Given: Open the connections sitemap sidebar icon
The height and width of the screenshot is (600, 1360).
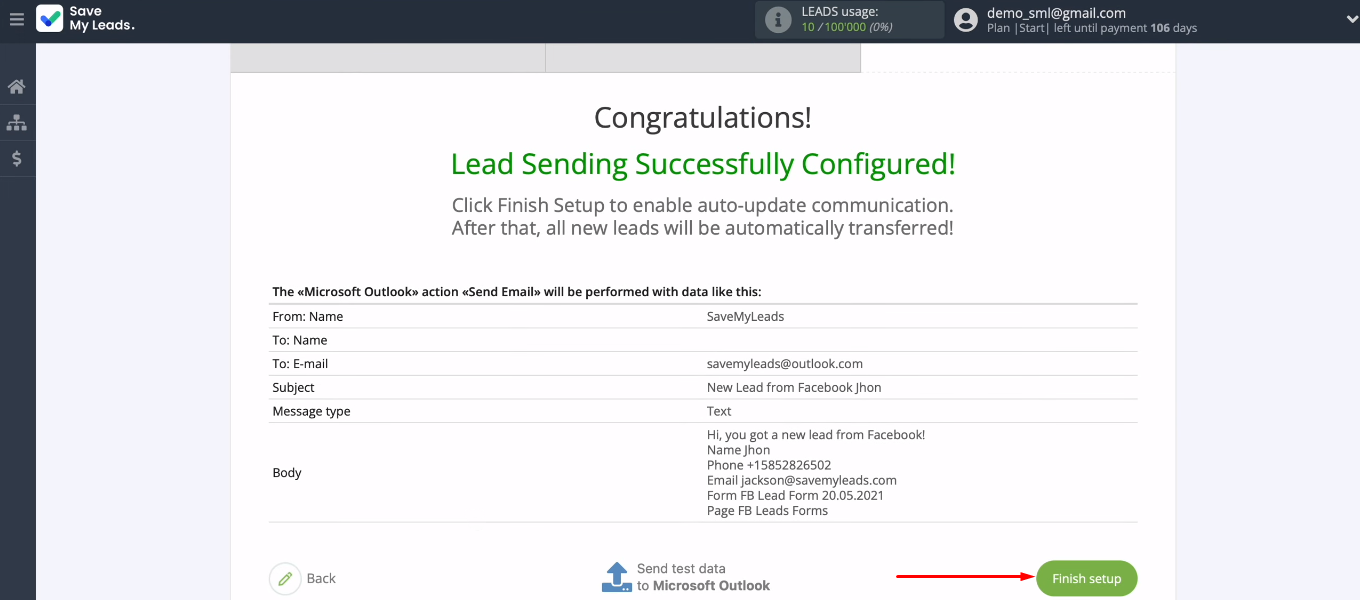Looking at the screenshot, I should tap(16, 123).
